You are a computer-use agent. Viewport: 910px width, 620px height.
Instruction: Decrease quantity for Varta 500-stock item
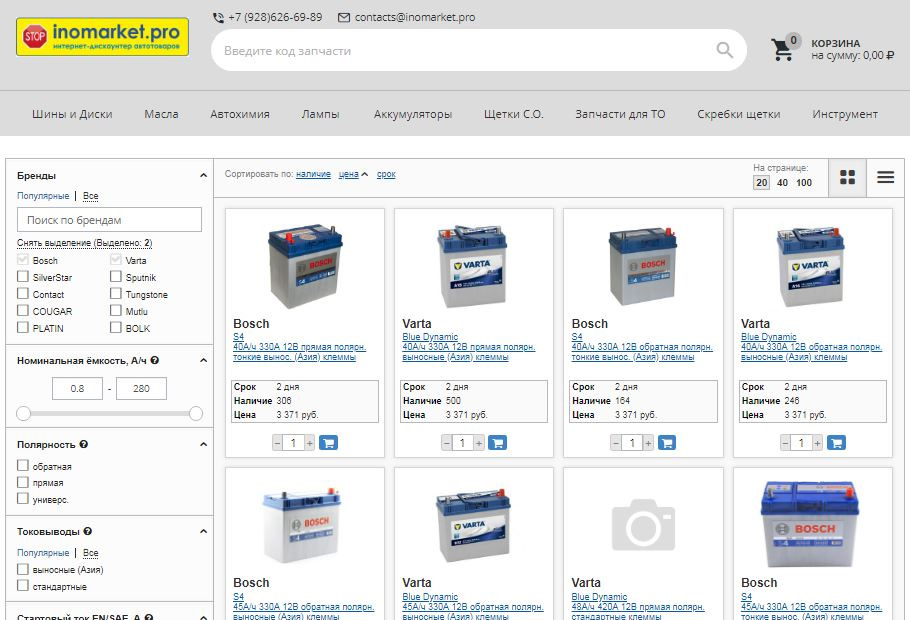[x=446, y=443]
